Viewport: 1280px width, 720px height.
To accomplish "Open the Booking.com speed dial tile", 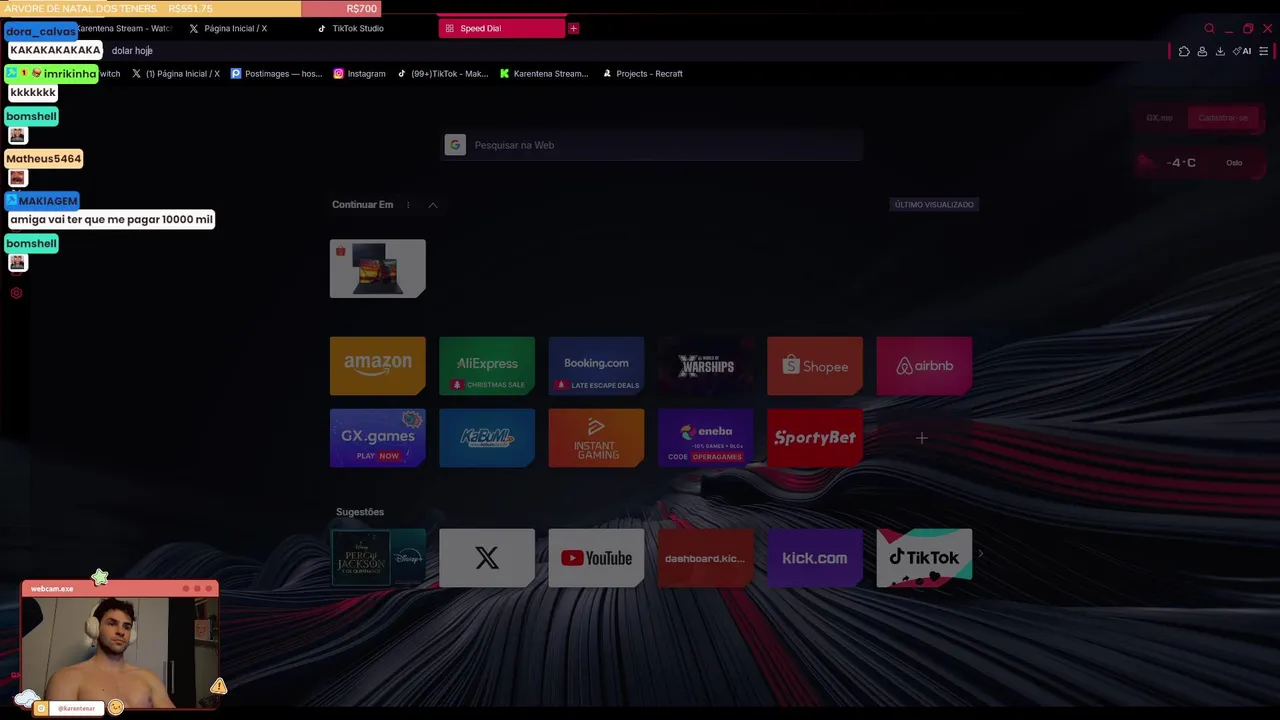I will [596, 366].
